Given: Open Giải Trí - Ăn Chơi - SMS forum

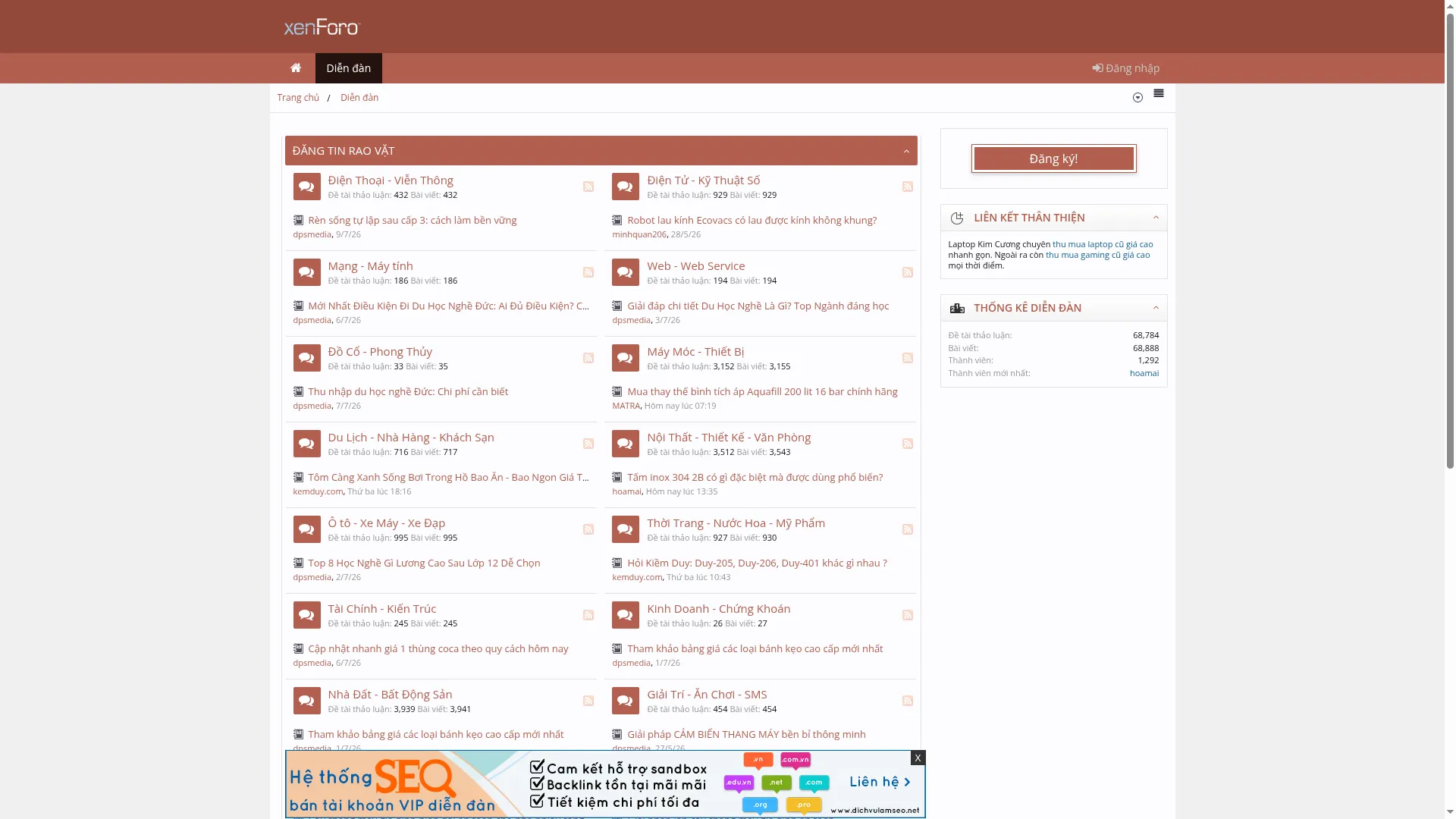Looking at the screenshot, I should point(707,695).
